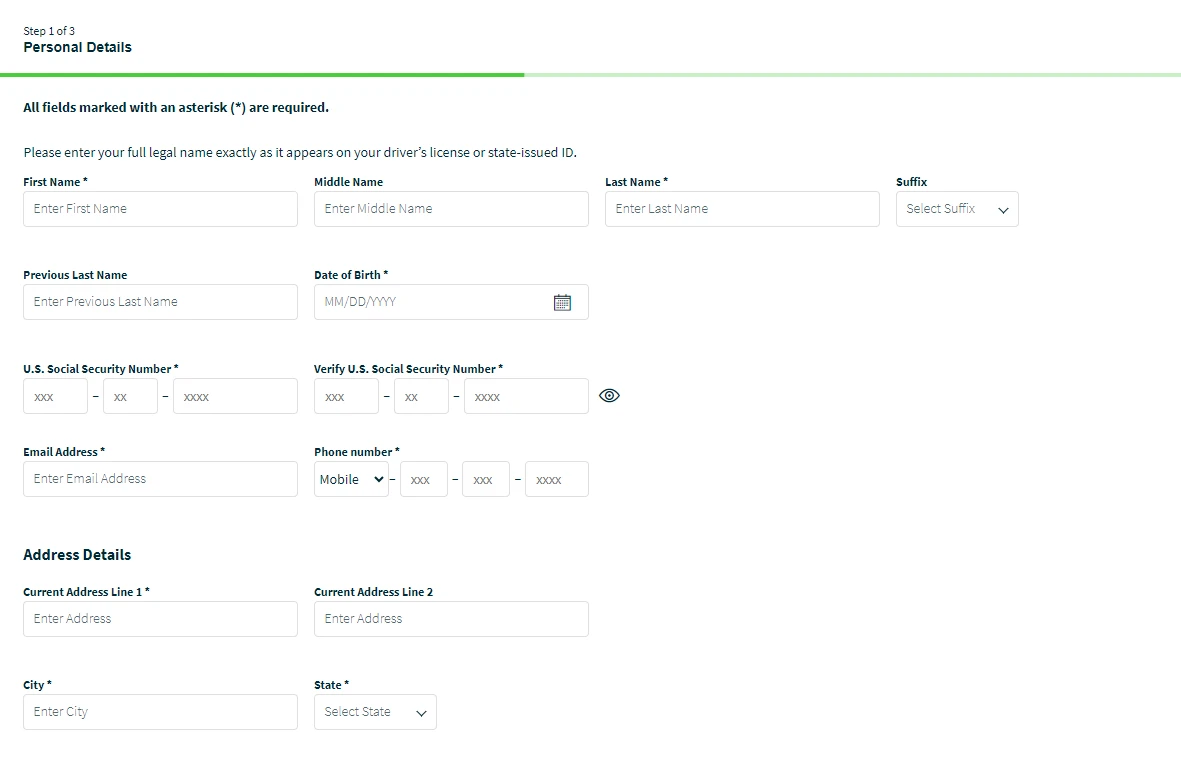The height and width of the screenshot is (760, 1181).
Task: Click the Enter First Name field
Action: click(160, 208)
